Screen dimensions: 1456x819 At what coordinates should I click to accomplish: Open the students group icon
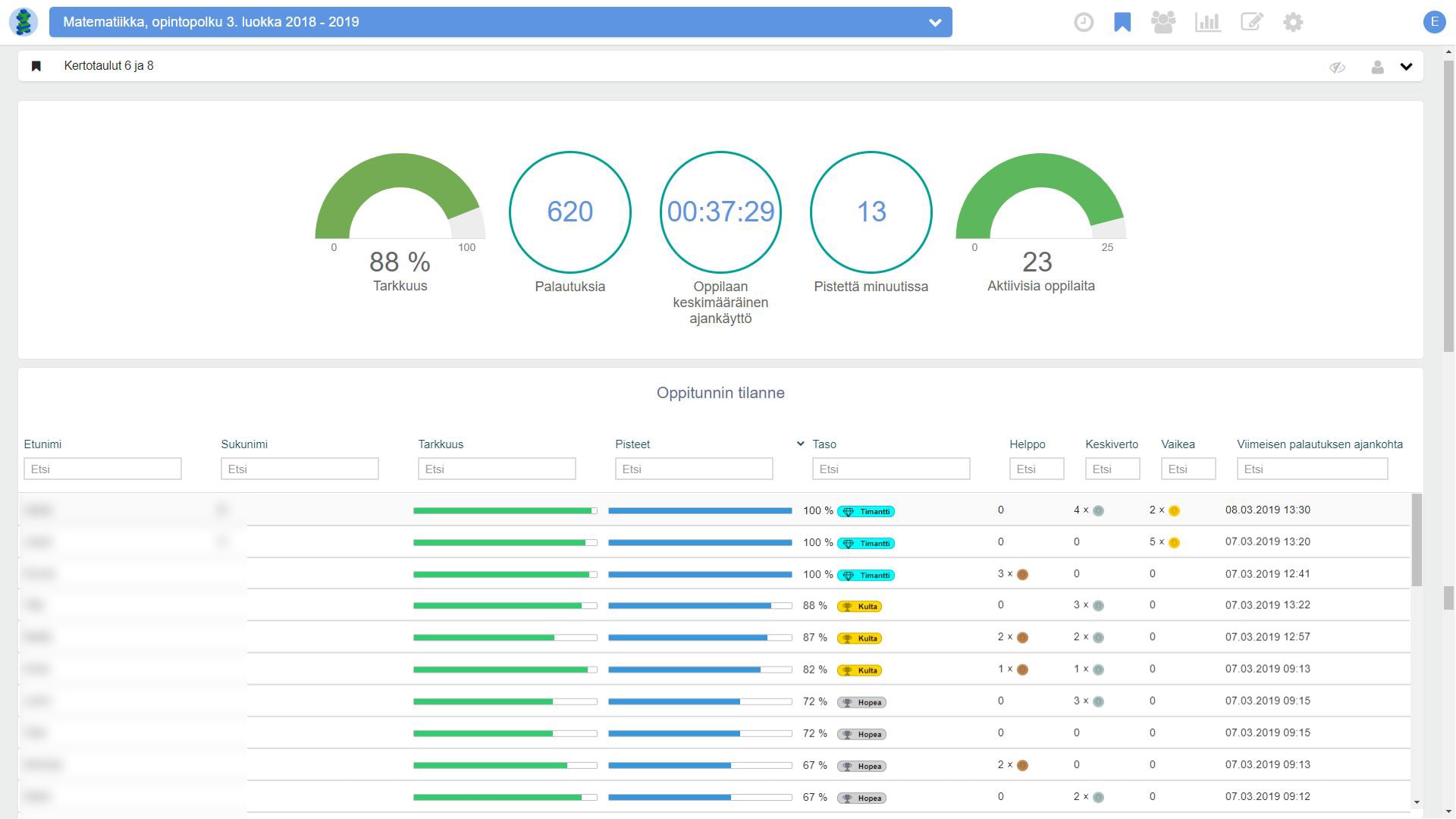tap(1163, 22)
